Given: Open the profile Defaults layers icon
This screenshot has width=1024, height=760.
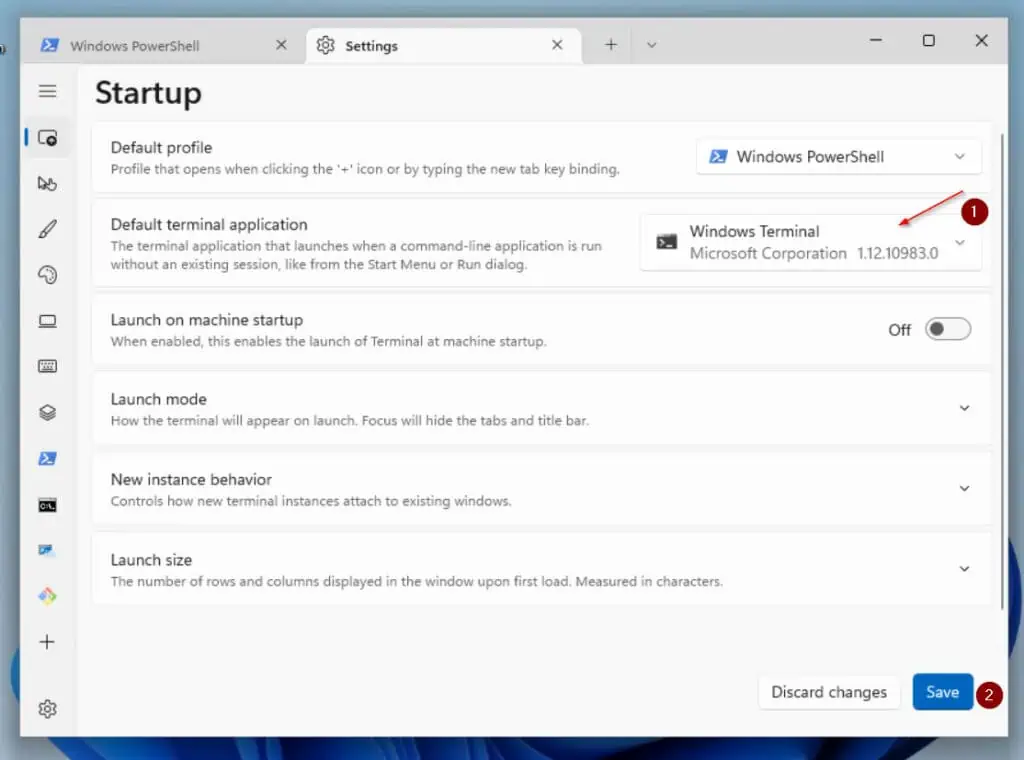Looking at the screenshot, I should (x=47, y=413).
